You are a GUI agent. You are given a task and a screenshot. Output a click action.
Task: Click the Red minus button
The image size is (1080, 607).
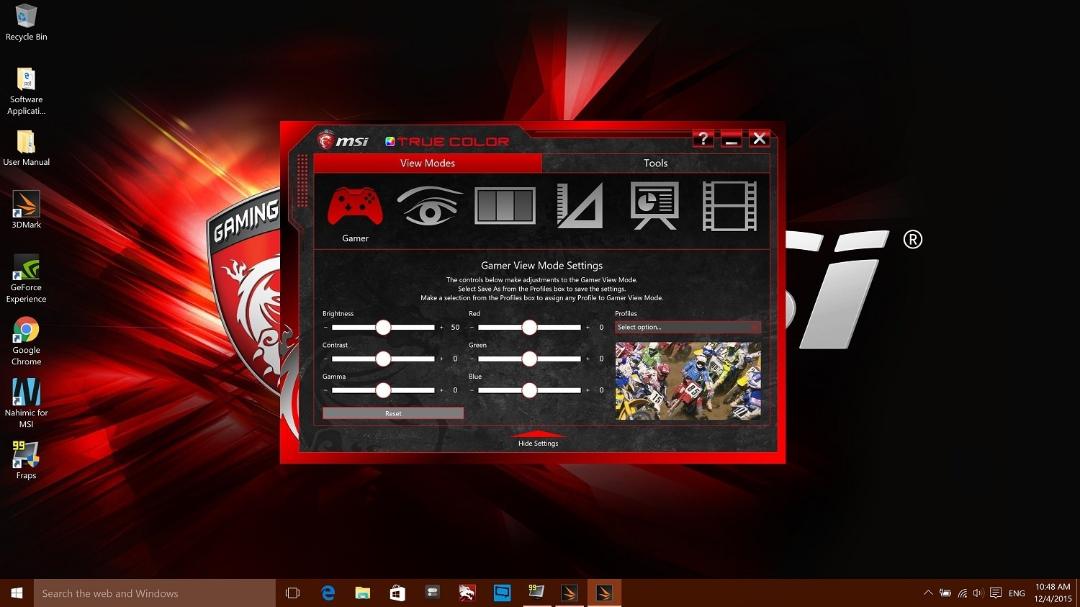(472, 327)
